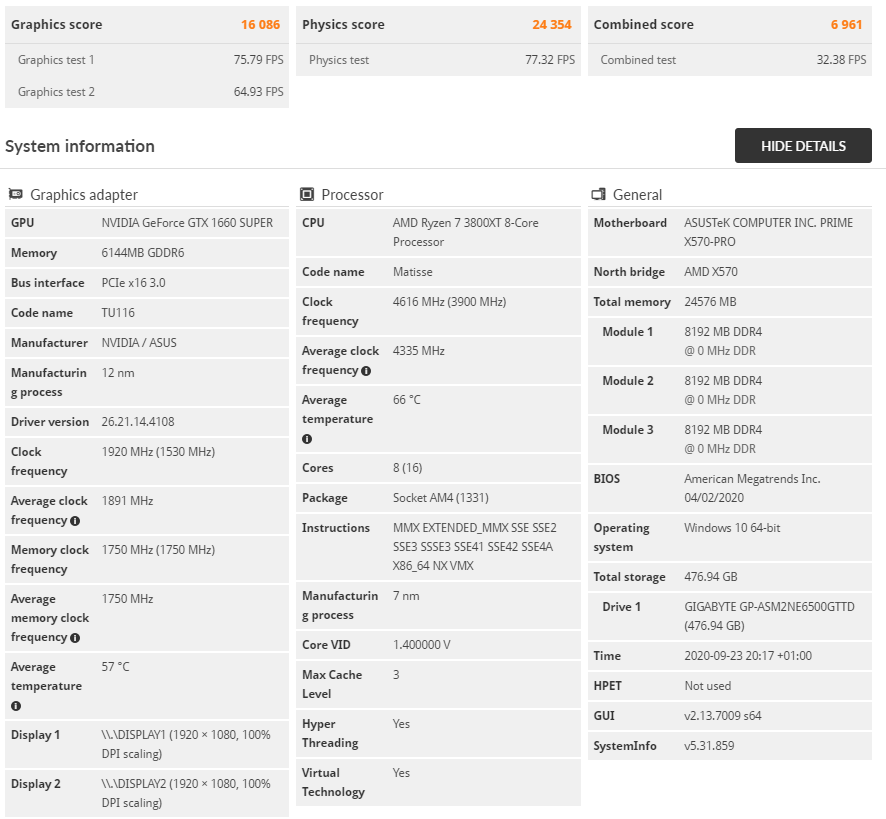Click GPU average temperature 57 °C
Viewport: 886px width, 819px height.
(115, 666)
